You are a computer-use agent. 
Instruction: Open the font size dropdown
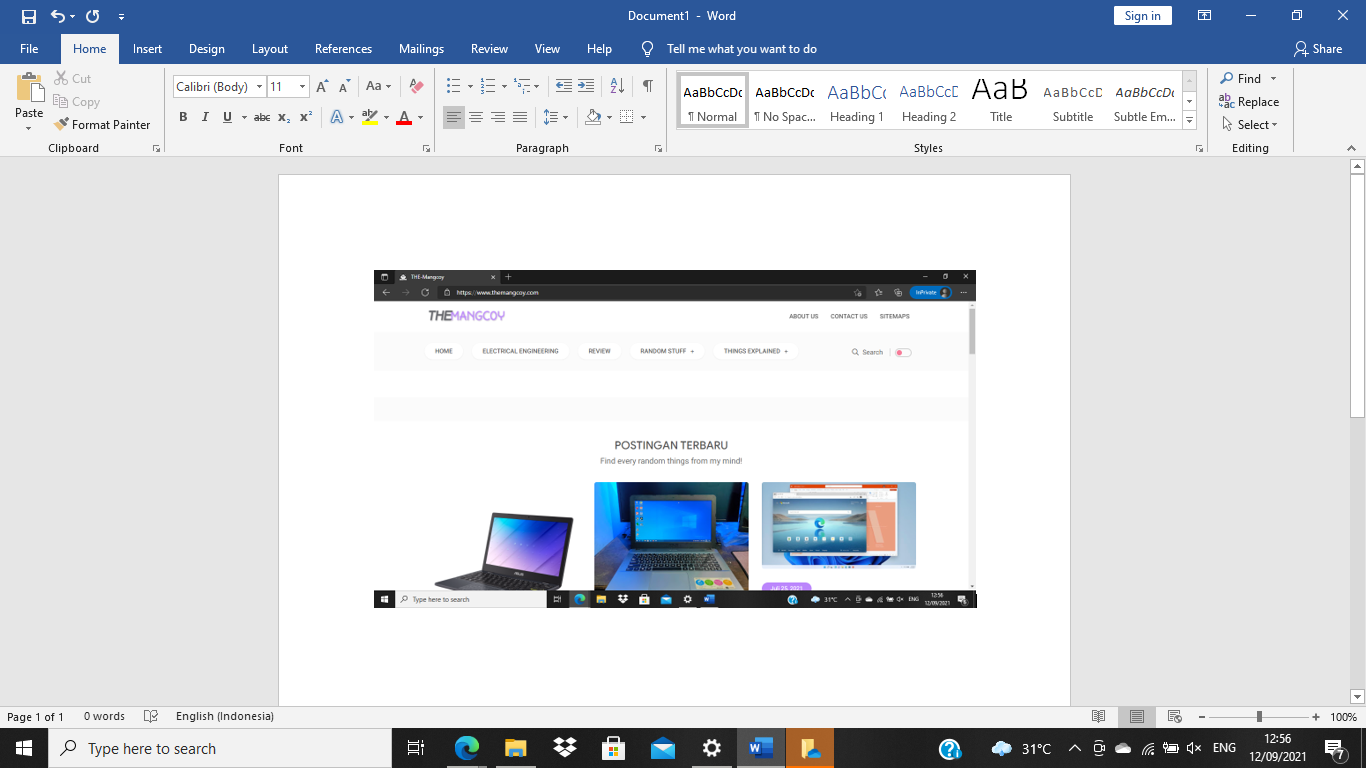[x=303, y=87]
